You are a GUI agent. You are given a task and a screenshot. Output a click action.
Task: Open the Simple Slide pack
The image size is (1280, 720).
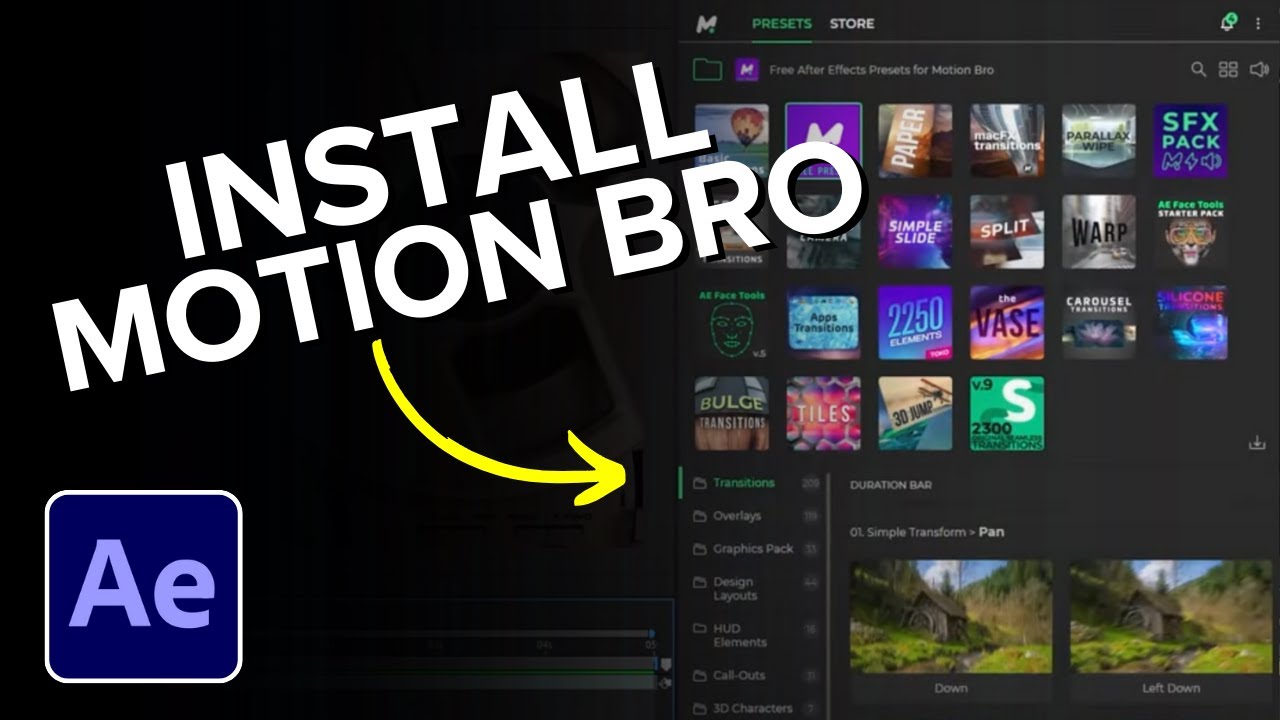pos(915,232)
